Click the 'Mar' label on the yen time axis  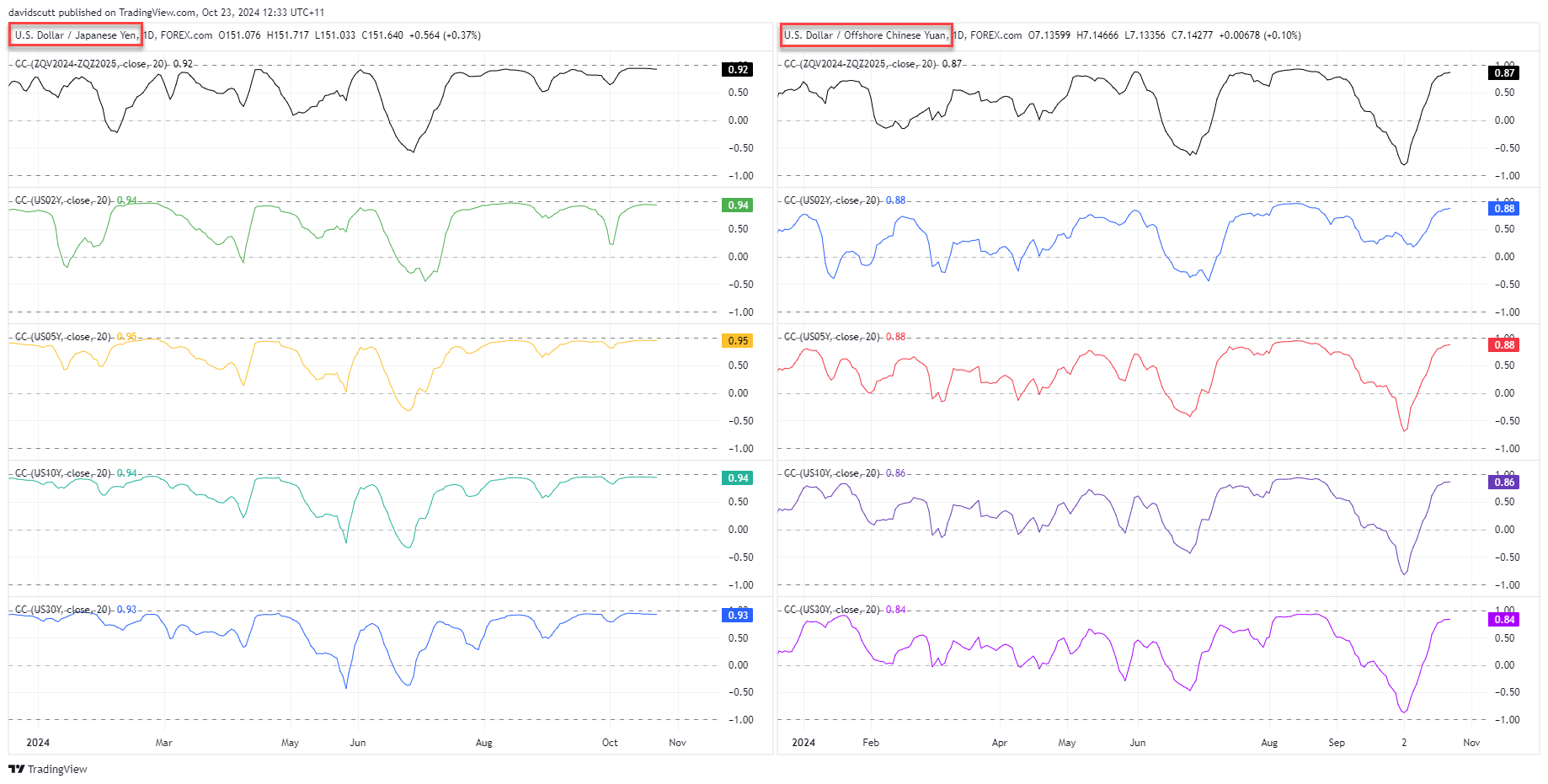pos(163,743)
